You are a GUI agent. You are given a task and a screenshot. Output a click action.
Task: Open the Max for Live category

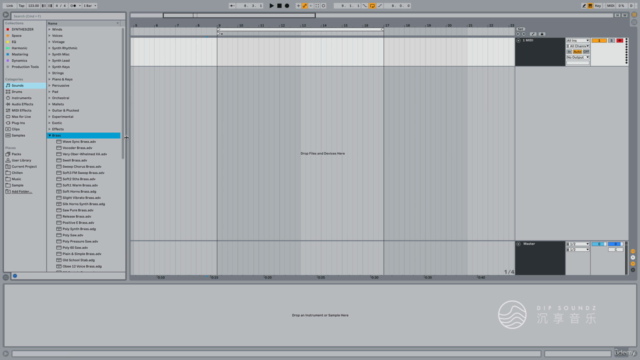click(21, 117)
